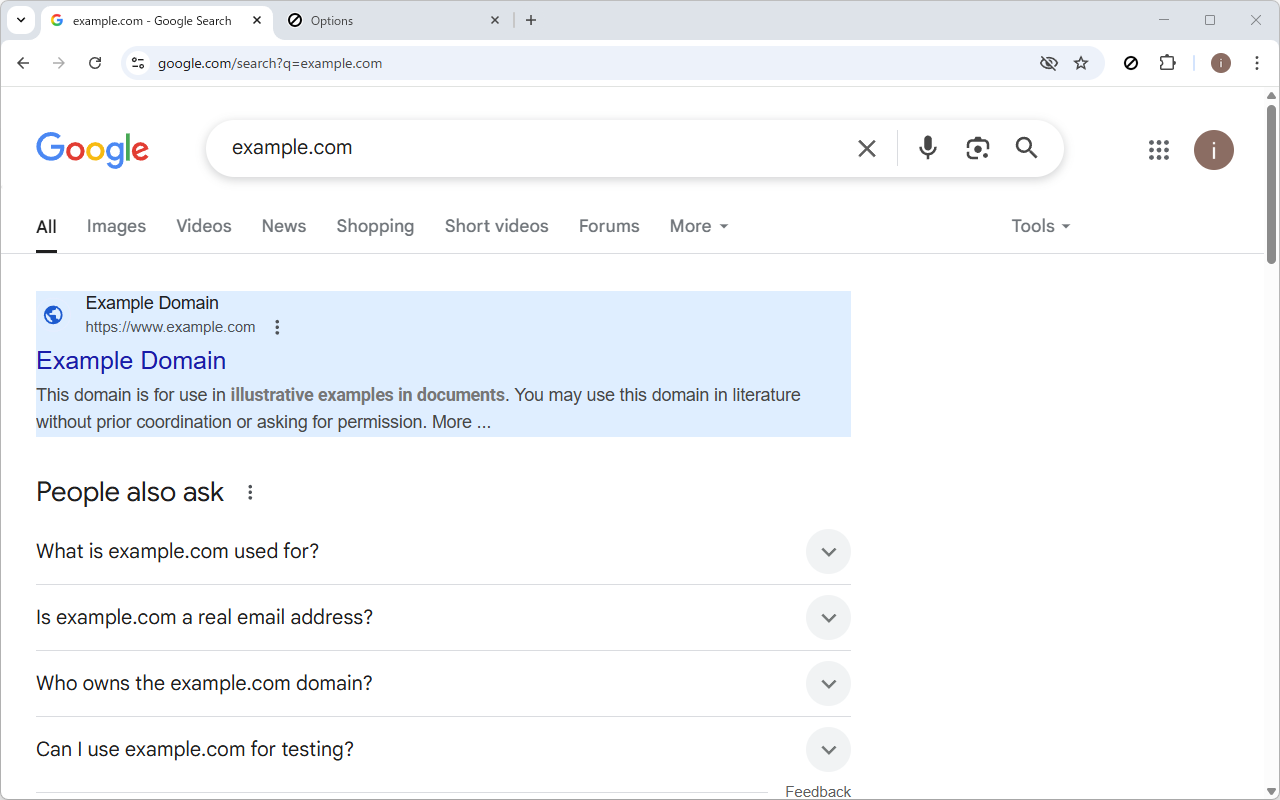Switch to the Images tab
The image size is (1280, 800).
point(116,226)
